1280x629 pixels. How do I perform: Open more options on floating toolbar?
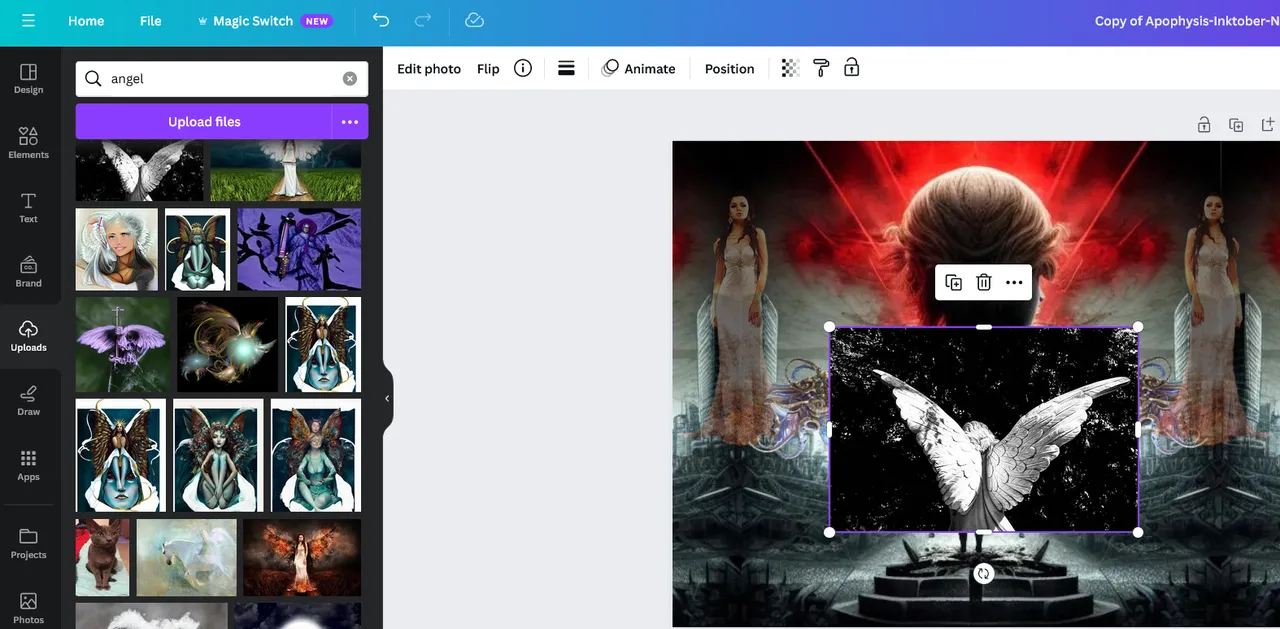(1014, 283)
